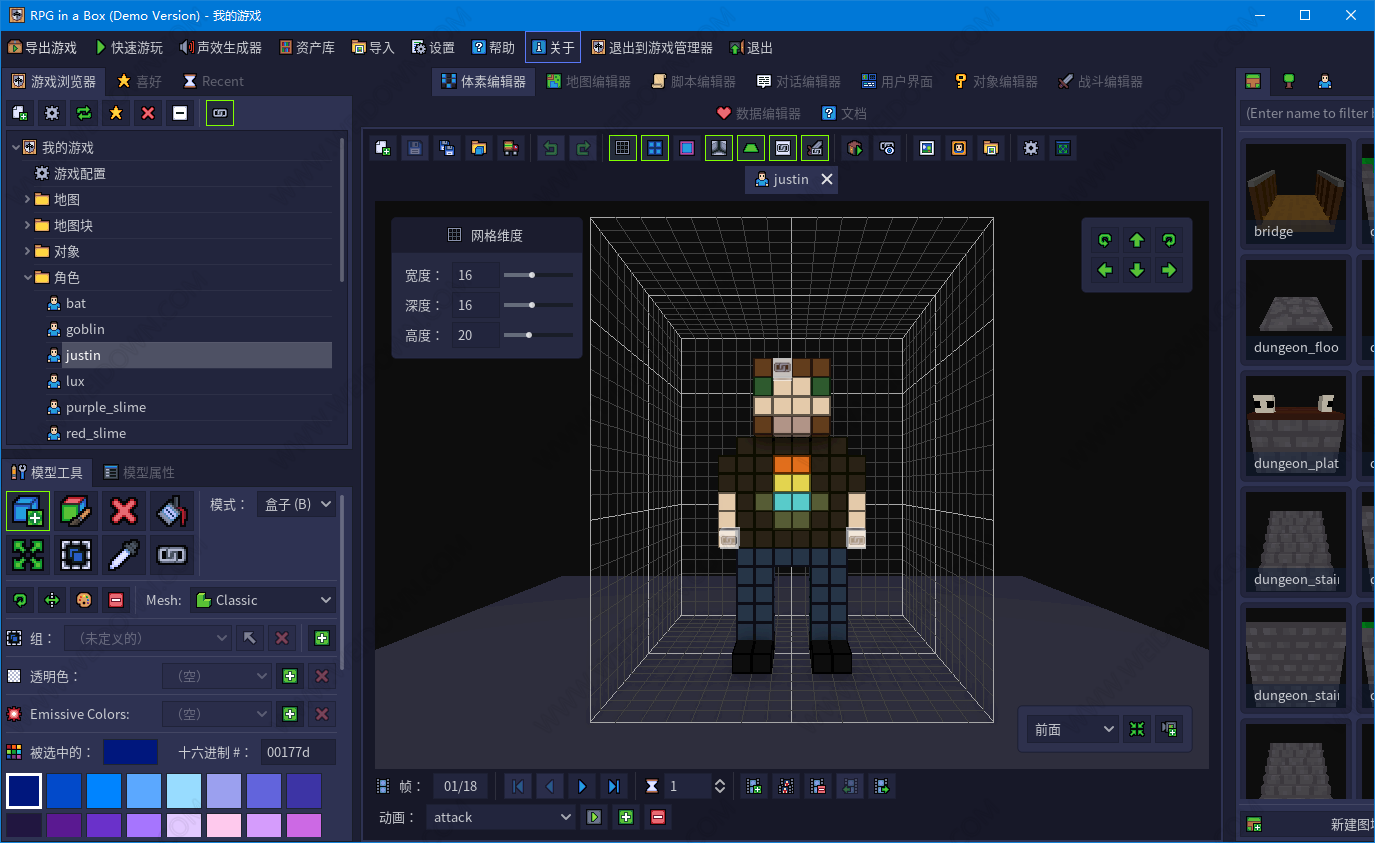Select the paint voxel brush tool
This screenshot has width=1375, height=843.
click(x=76, y=511)
